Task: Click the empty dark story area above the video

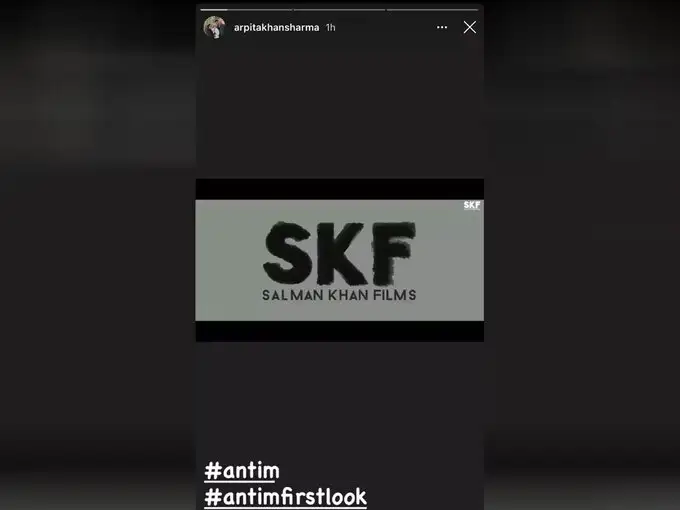Action: pyautogui.click(x=340, y=108)
